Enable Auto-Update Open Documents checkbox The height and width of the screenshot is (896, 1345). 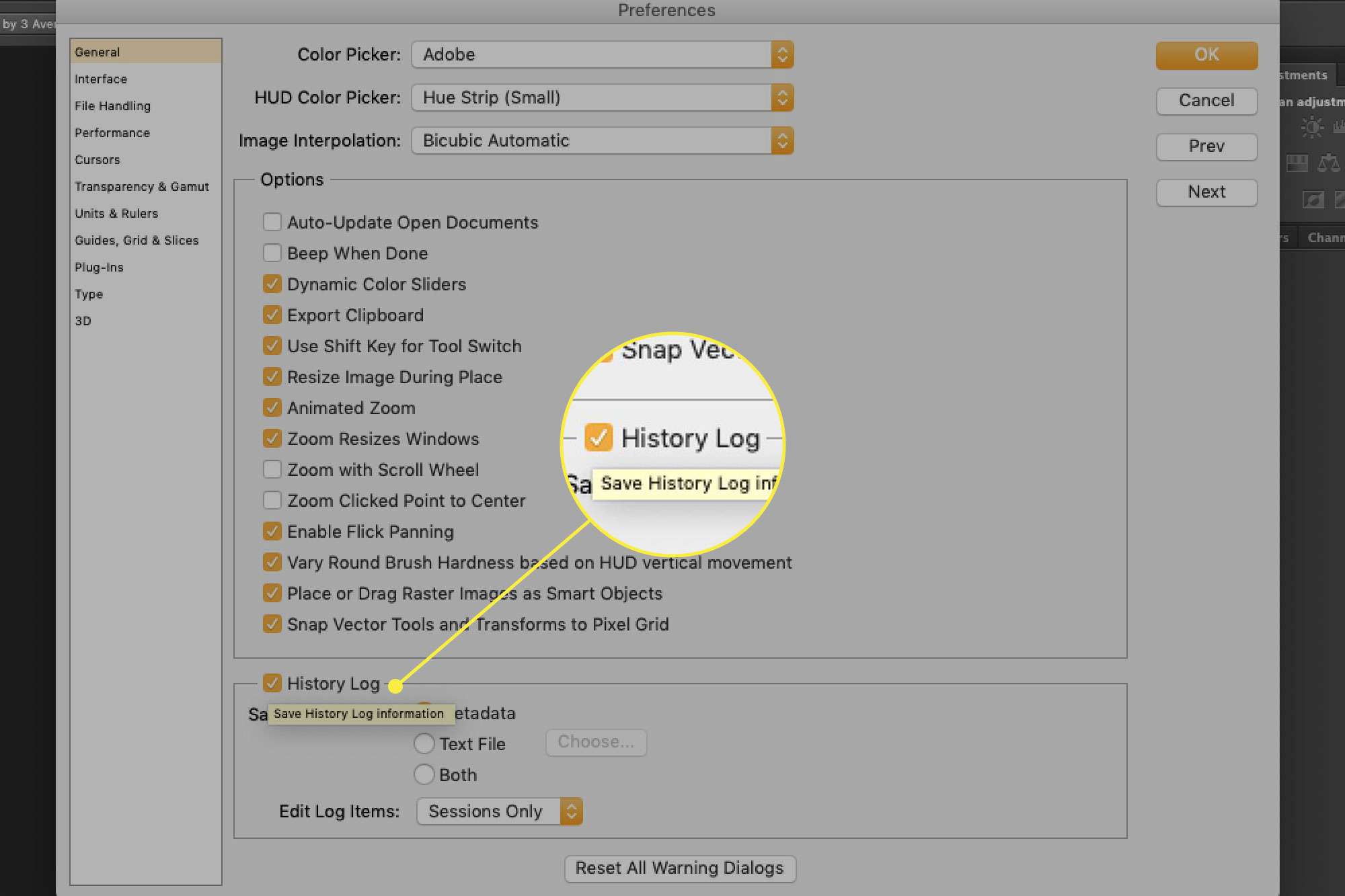tap(272, 222)
